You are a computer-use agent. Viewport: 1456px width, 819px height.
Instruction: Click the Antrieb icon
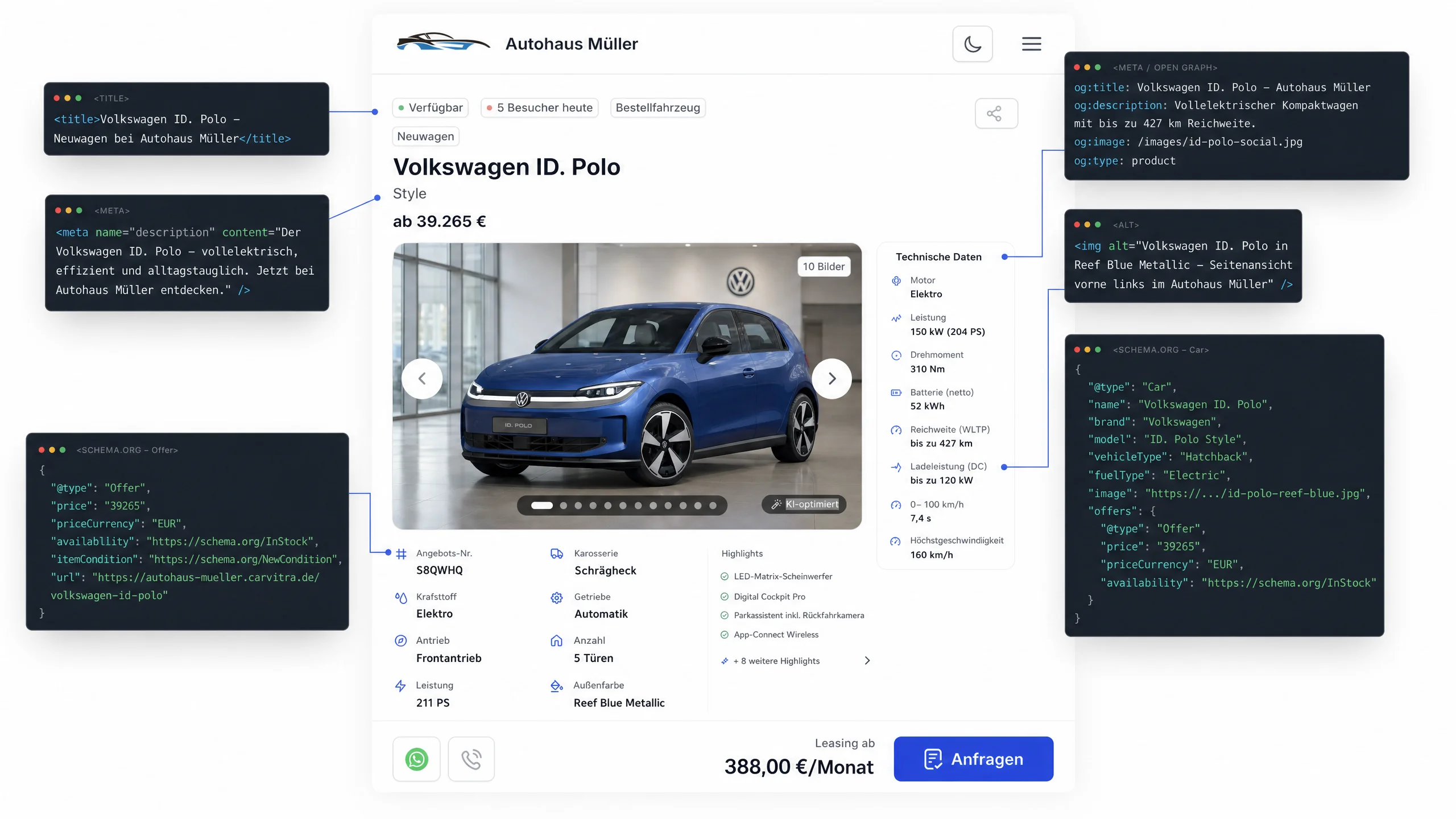[x=401, y=641]
